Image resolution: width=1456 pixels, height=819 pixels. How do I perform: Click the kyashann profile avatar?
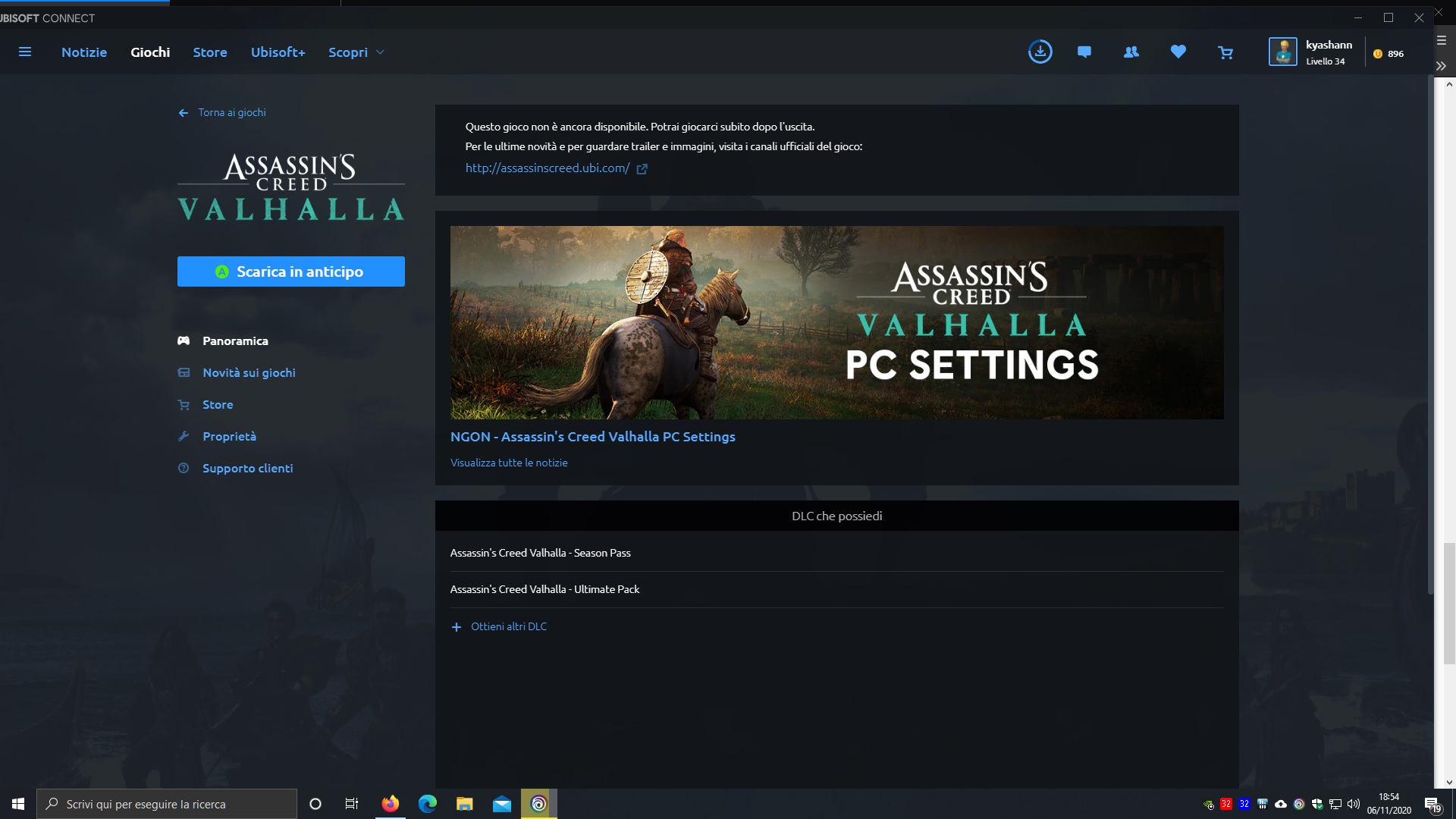[1282, 52]
